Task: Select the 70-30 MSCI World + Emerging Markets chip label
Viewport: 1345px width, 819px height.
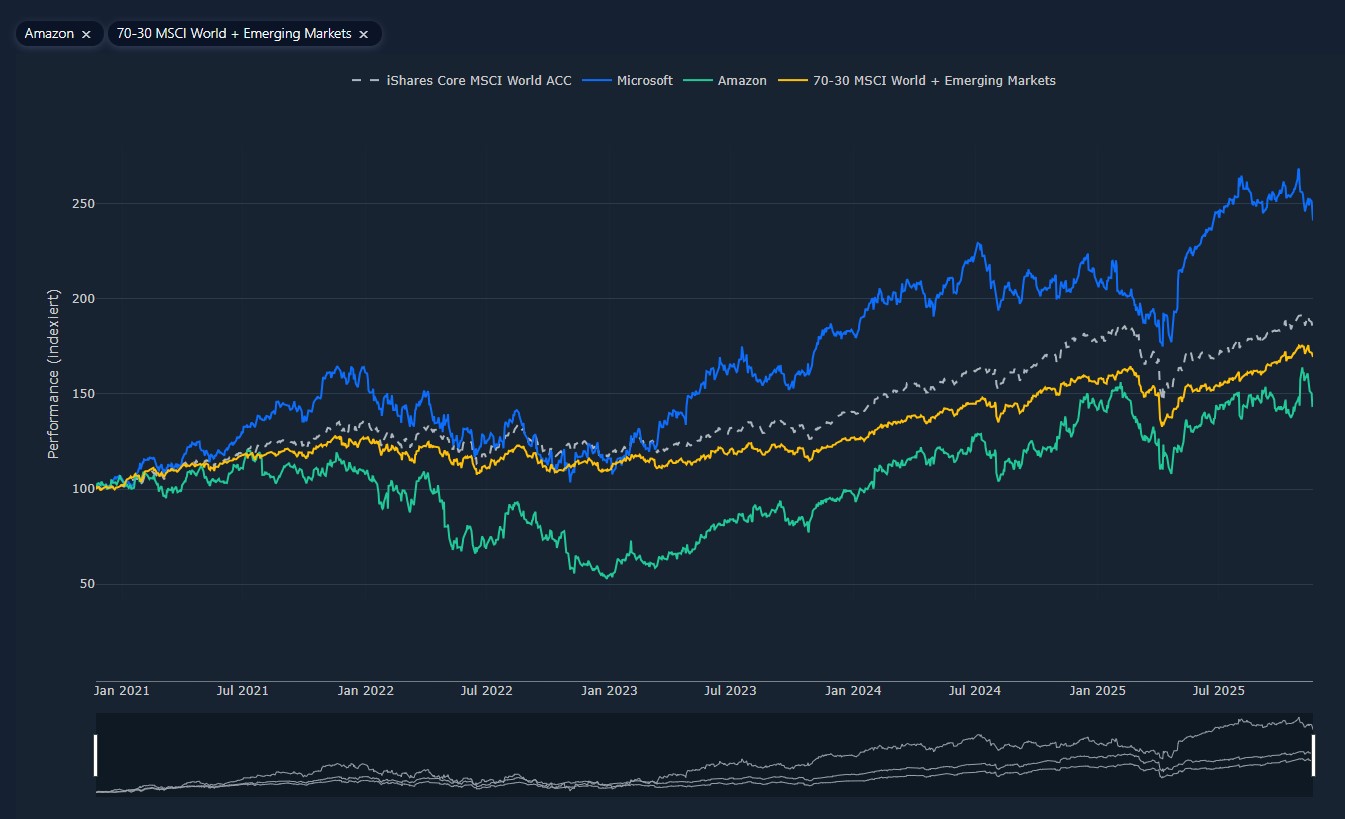Action: tap(234, 34)
